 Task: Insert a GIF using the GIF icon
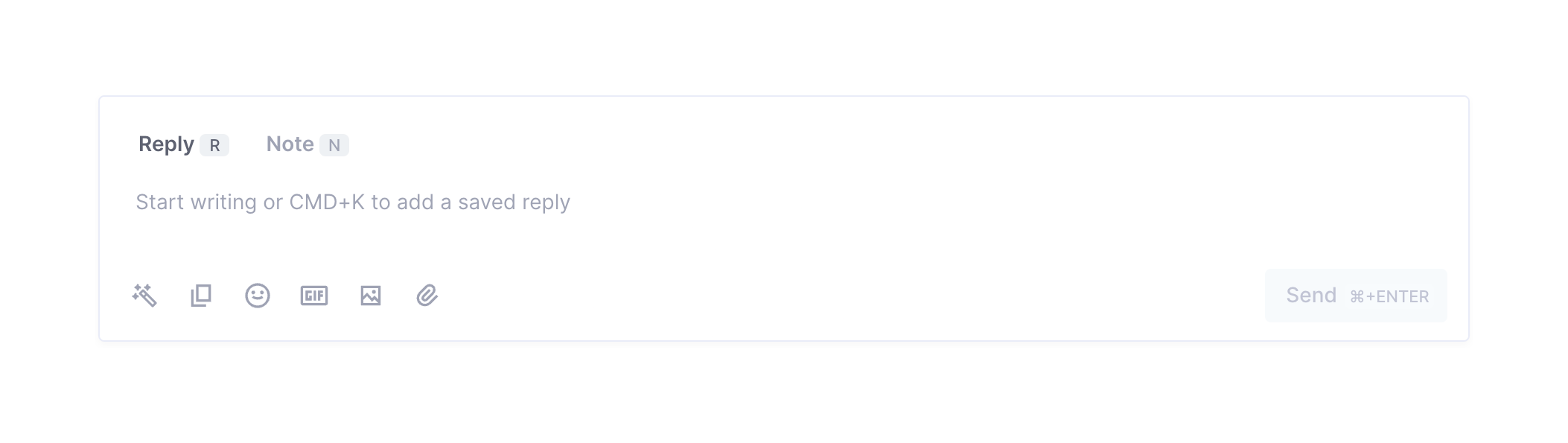(x=314, y=296)
